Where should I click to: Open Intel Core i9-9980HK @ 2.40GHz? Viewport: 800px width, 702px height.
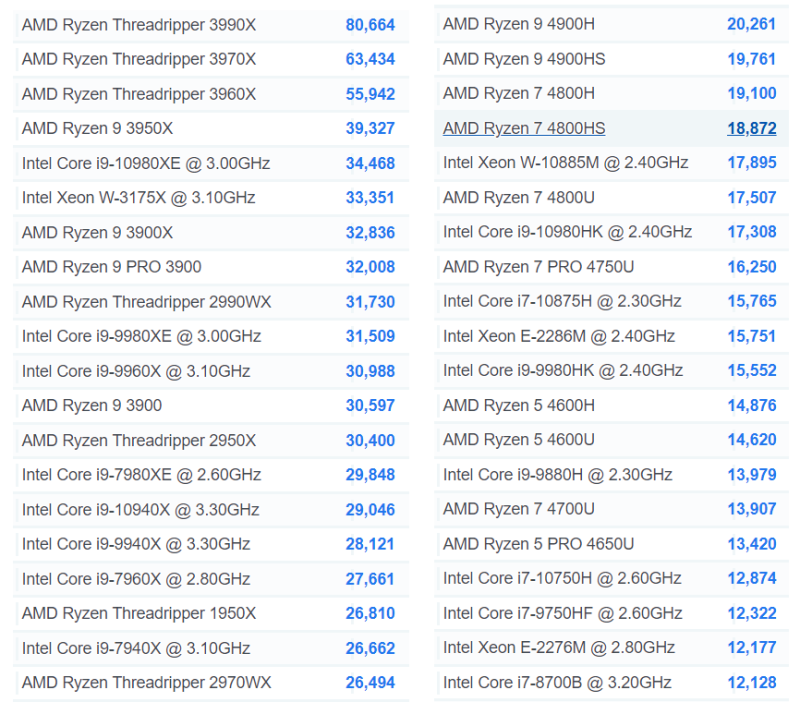coord(563,370)
